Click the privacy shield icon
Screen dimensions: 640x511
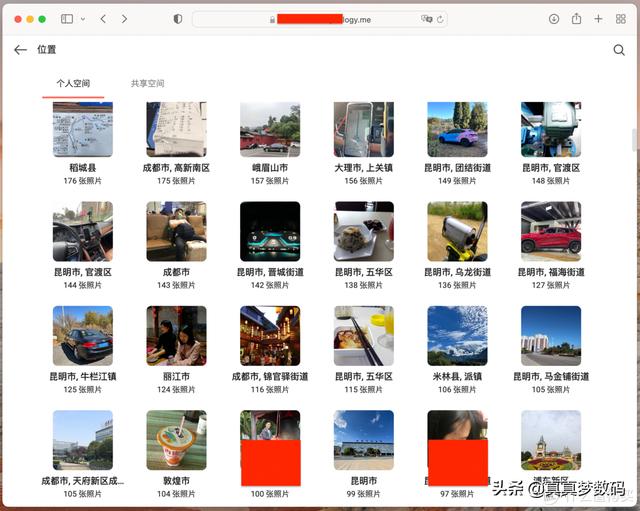[178, 19]
